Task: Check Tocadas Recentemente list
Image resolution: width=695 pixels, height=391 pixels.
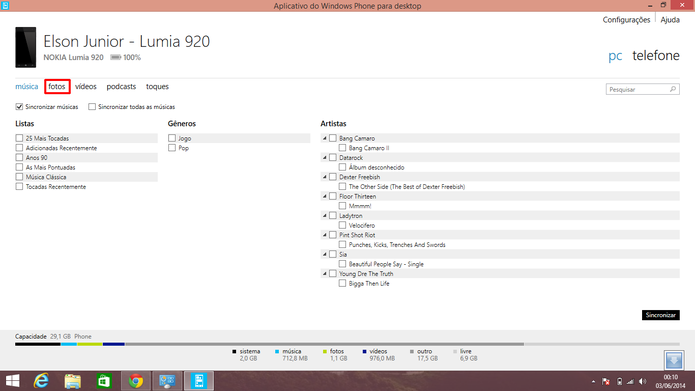Action: 19,187
